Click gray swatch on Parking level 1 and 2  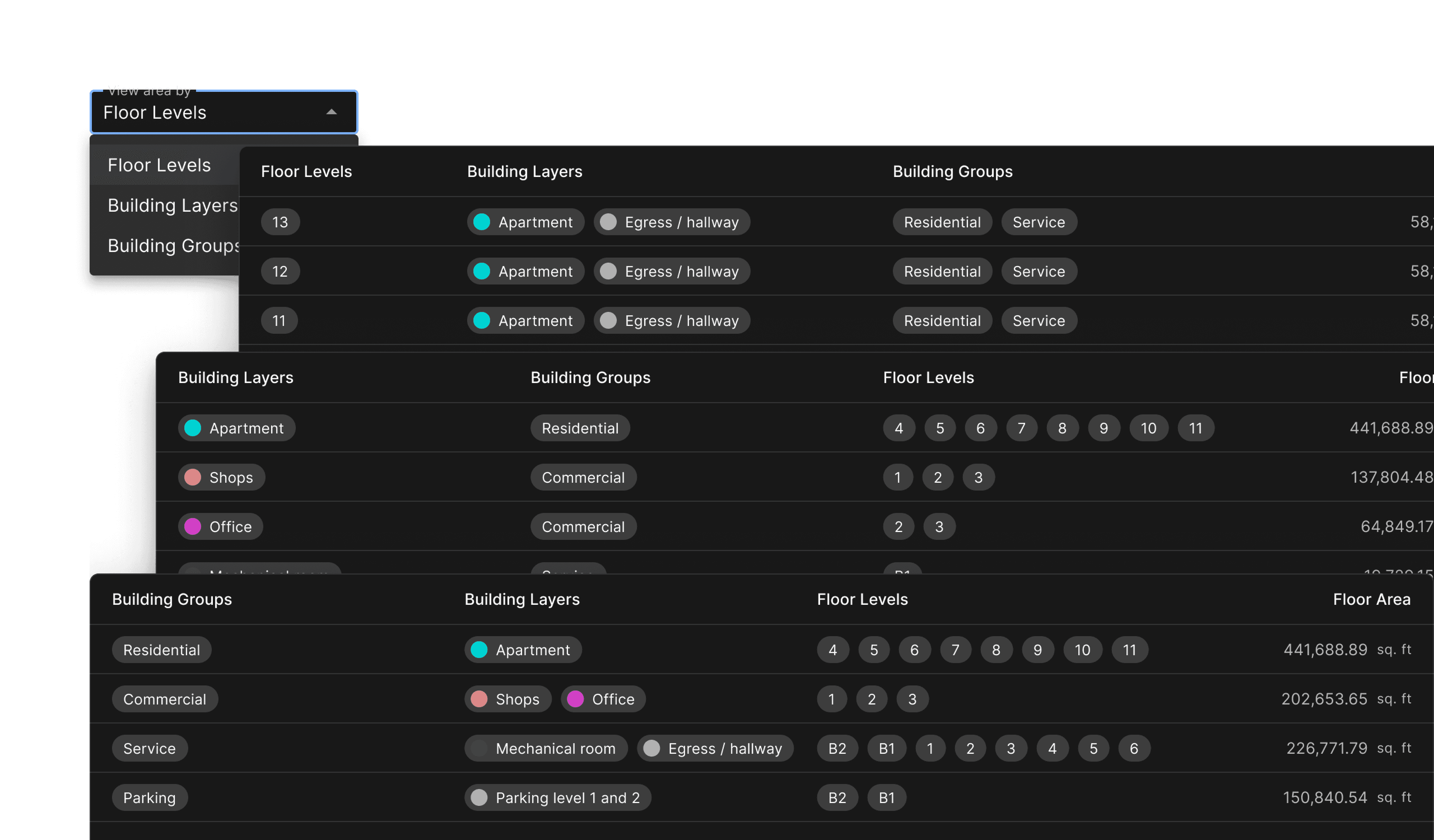click(x=479, y=797)
